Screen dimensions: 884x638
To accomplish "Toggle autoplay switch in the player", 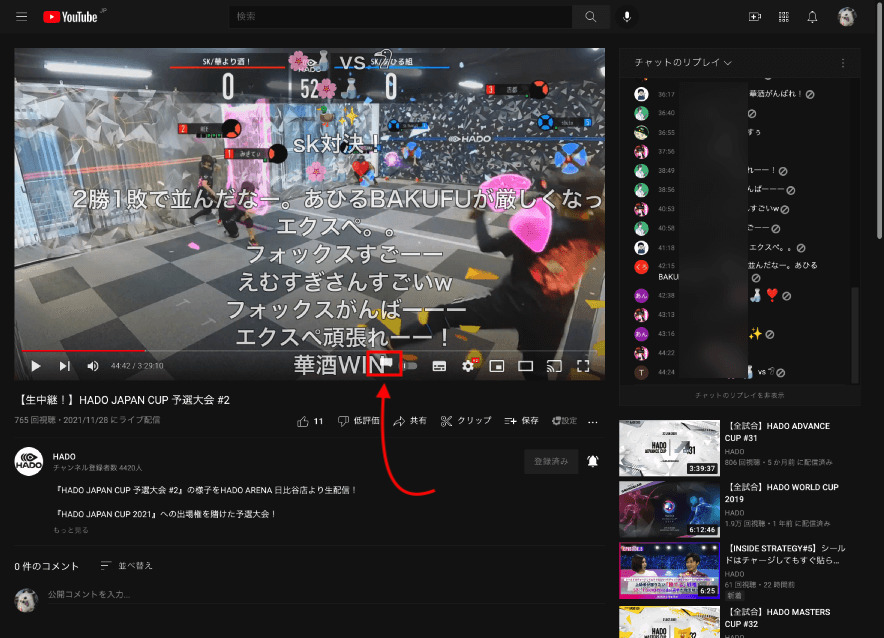I will click(x=410, y=366).
